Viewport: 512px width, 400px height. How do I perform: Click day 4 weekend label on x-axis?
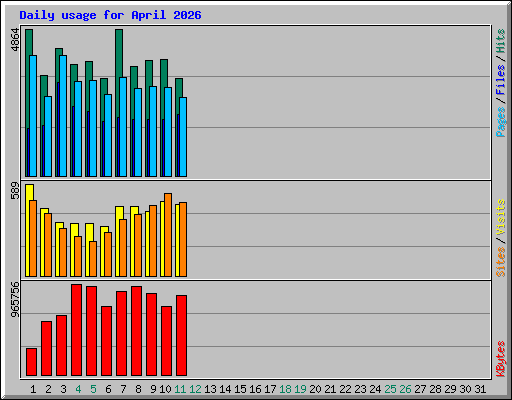point(78,389)
